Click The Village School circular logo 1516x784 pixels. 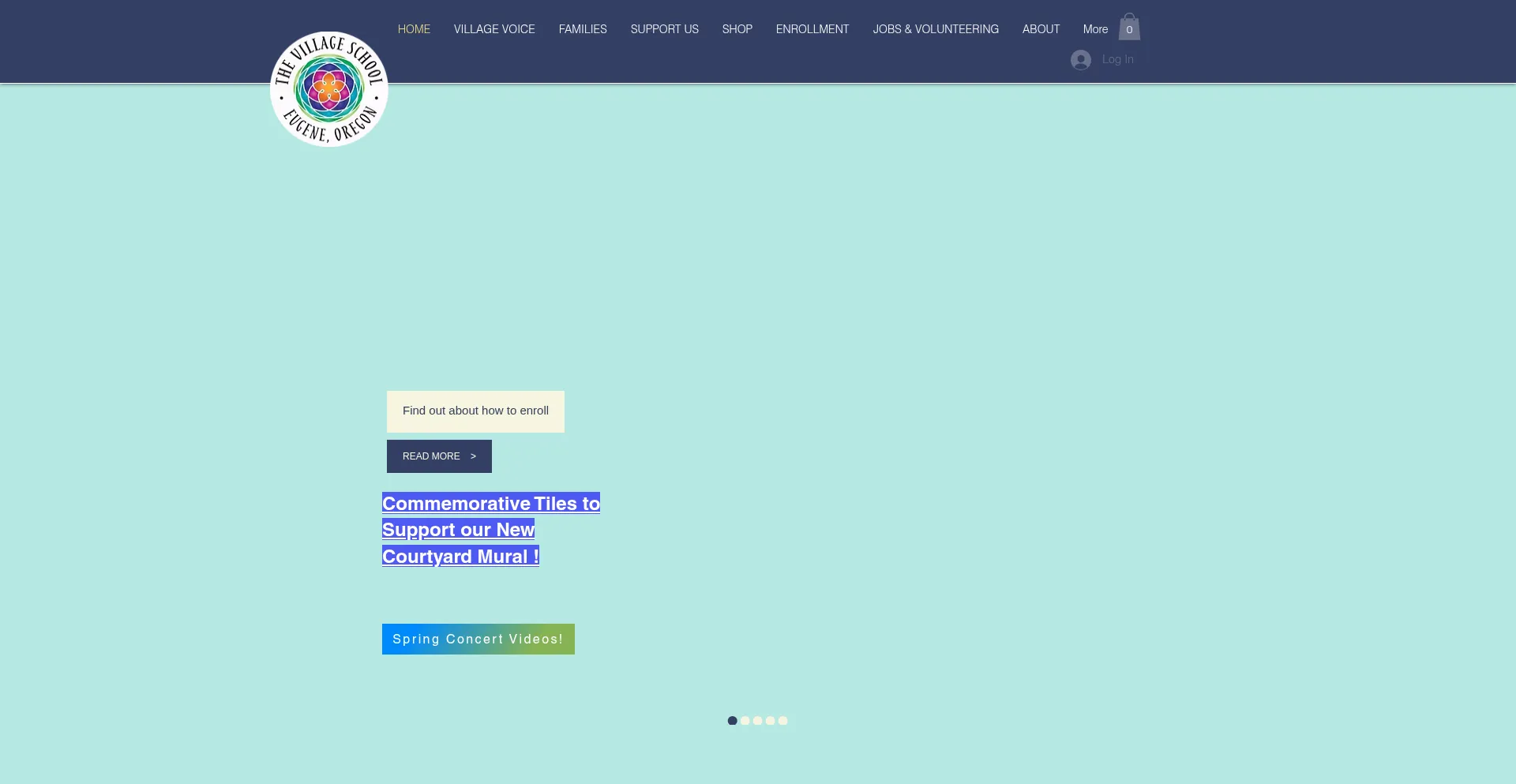pyautogui.click(x=329, y=89)
